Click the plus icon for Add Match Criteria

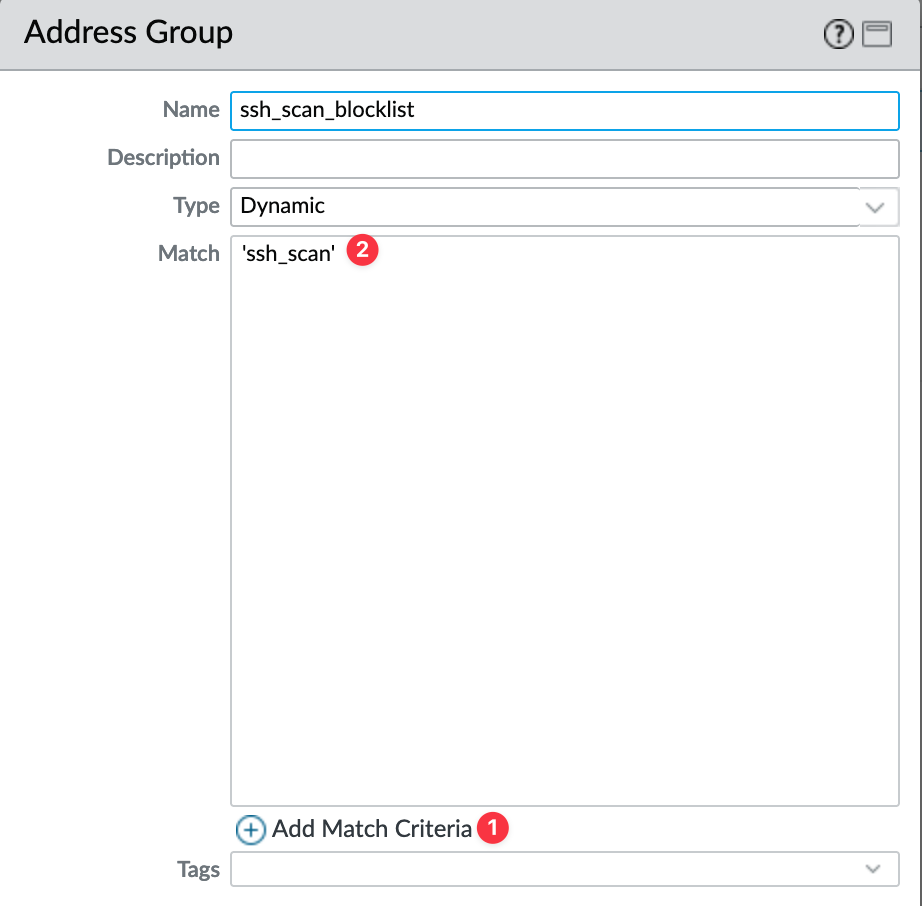(x=250, y=830)
